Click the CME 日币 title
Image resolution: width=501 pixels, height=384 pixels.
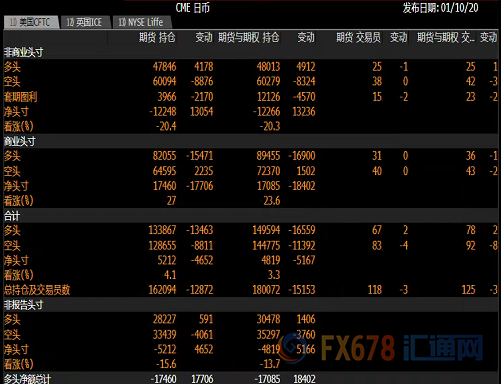[193, 8]
